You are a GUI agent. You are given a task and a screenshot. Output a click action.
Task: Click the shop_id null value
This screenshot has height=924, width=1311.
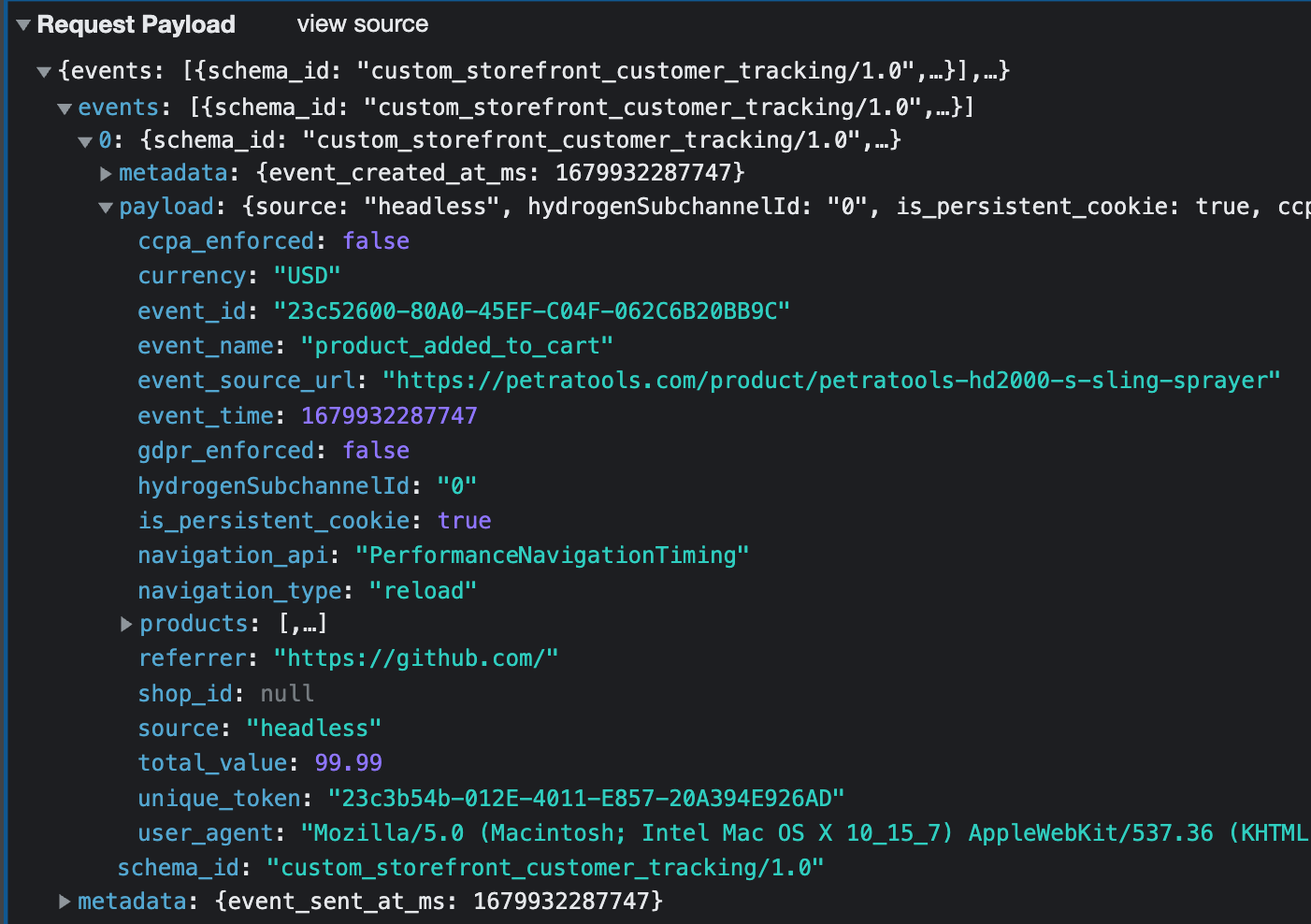(287, 693)
